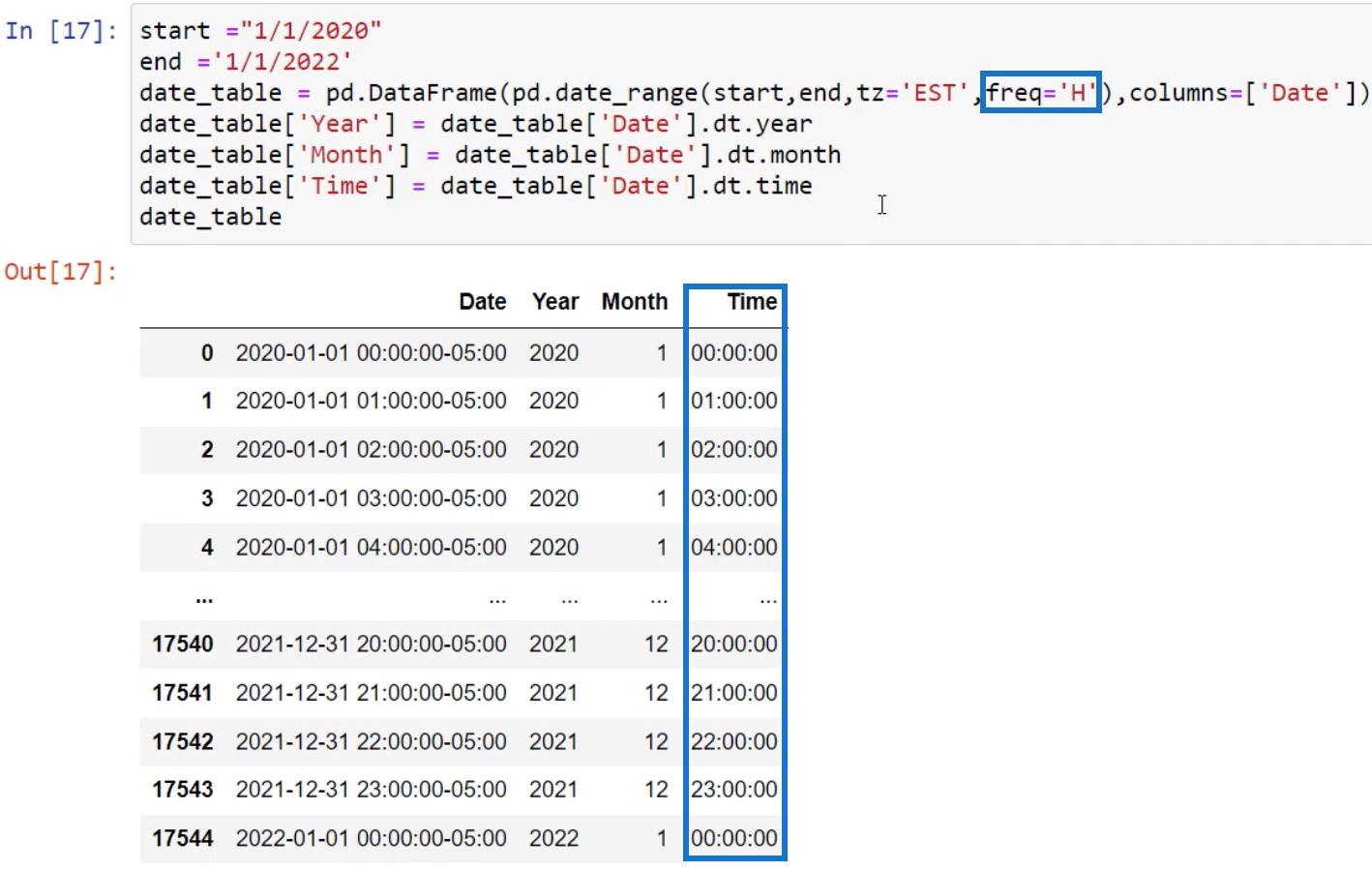This screenshot has width=1372, height=870.
Task: Click the end ='1/1/2022' code line
Action: tap(246, 61)
